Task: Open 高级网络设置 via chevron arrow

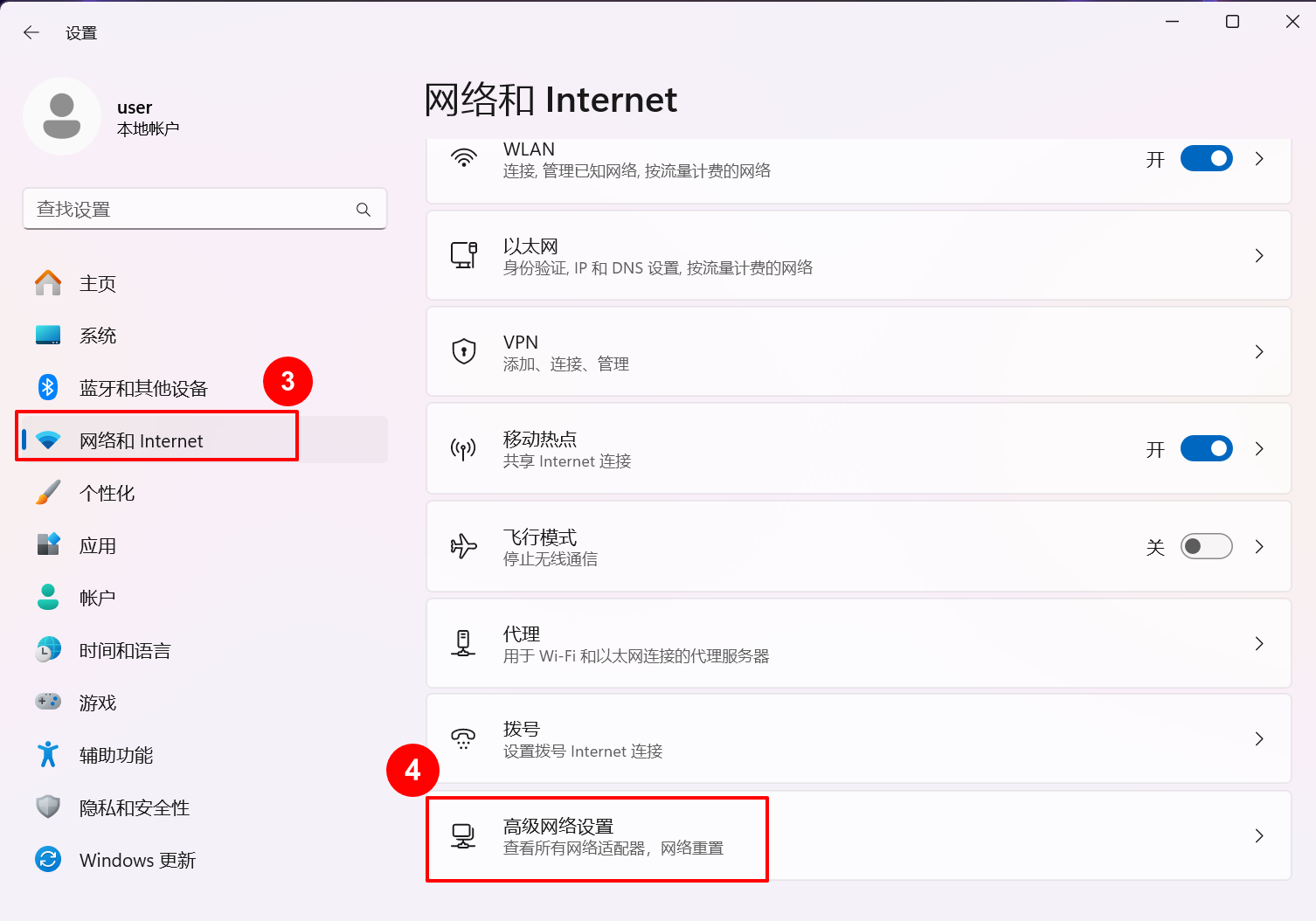Action: tap(1259, 835)
